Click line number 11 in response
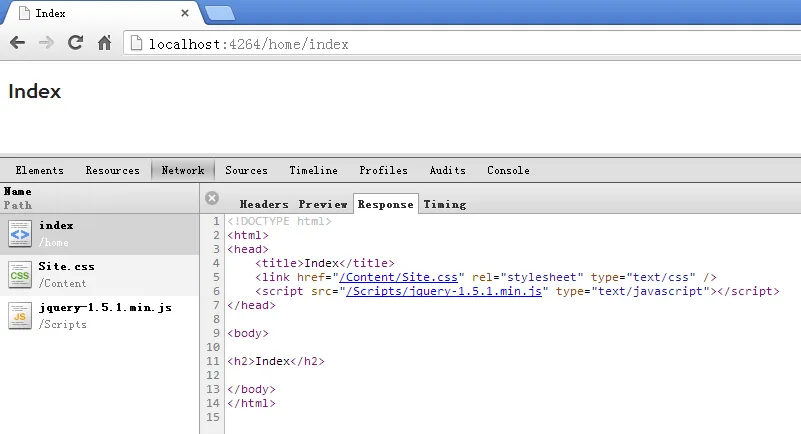The width and height of the screenshot is (801, 434). pyautogui.click(x=213, y=361)
